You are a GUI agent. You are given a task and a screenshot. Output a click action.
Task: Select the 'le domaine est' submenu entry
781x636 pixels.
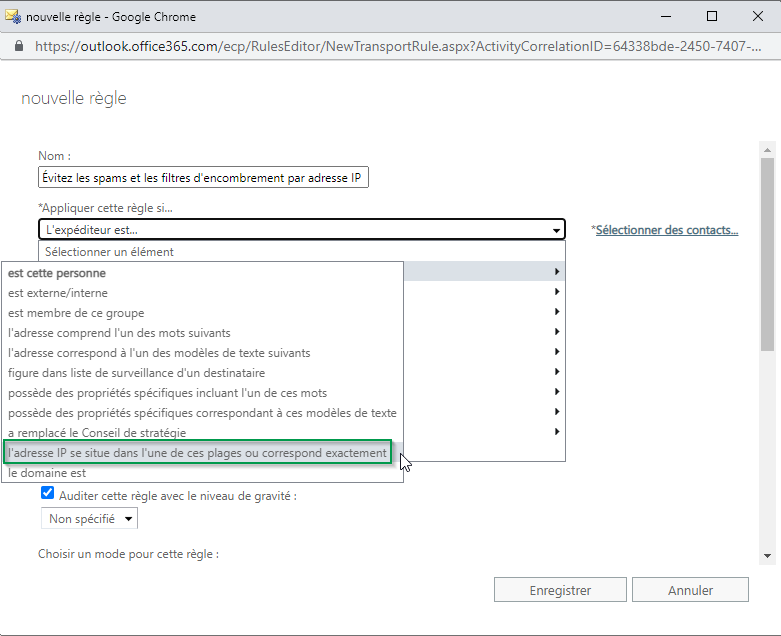point(47,473)
